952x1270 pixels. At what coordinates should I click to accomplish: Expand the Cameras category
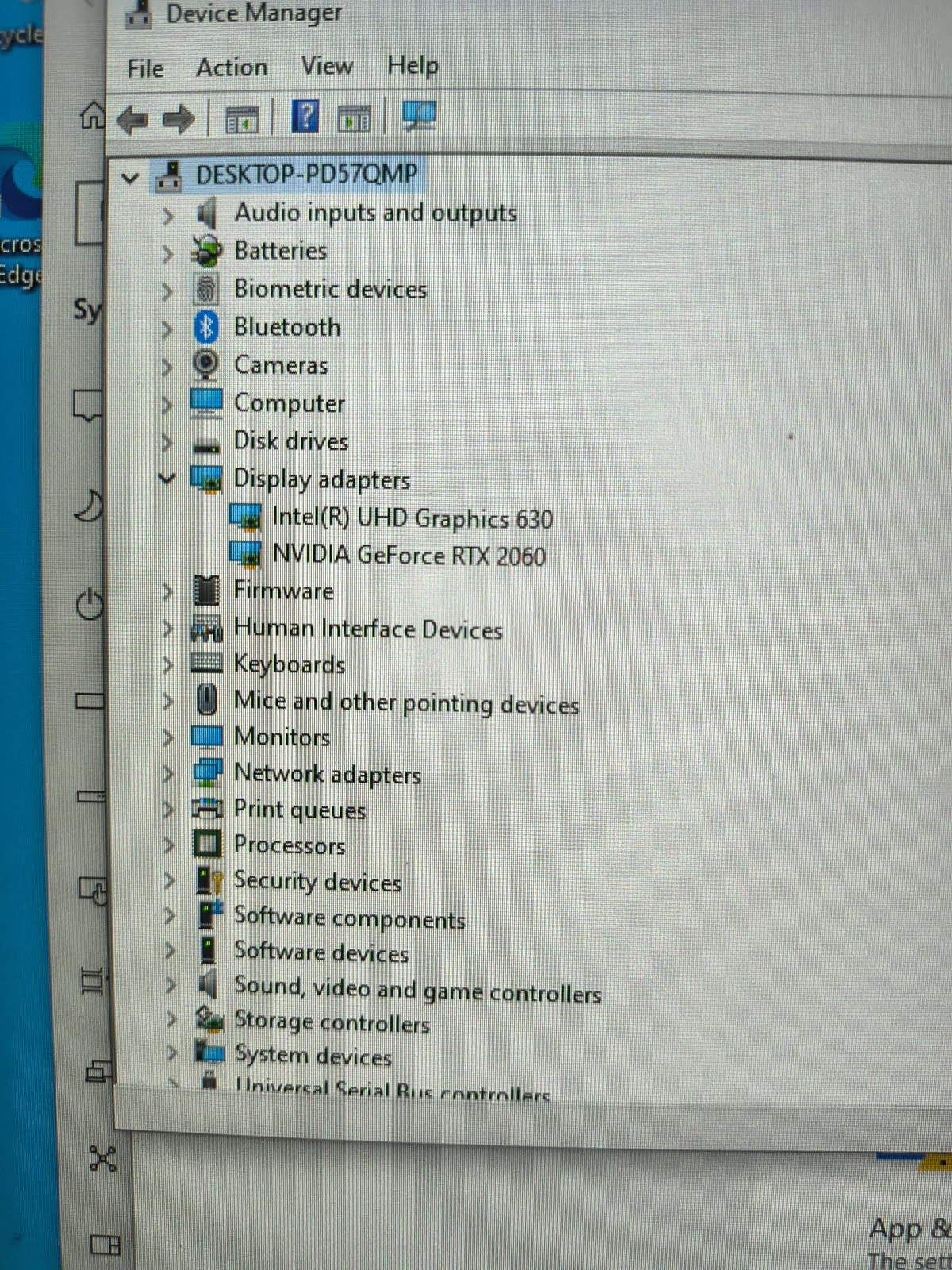click(167, 367)
